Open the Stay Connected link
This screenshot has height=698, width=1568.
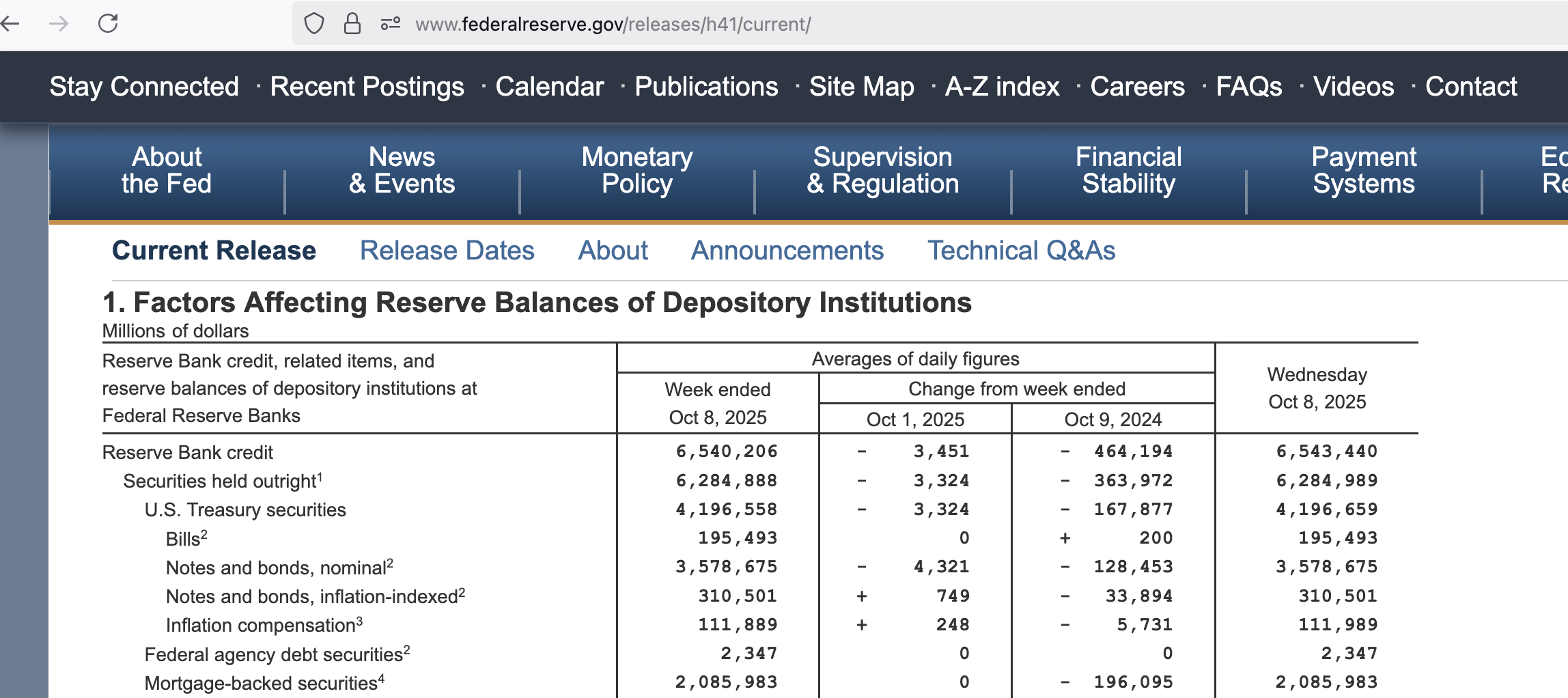(x=144, y=87)
